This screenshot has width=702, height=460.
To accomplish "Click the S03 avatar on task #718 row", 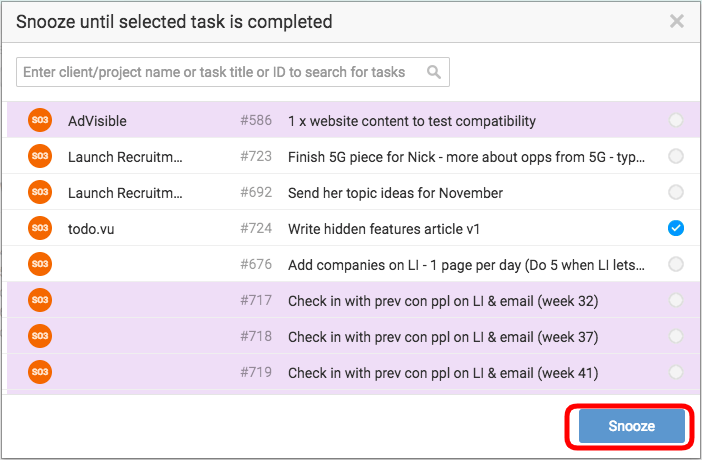I will [40, 337].
